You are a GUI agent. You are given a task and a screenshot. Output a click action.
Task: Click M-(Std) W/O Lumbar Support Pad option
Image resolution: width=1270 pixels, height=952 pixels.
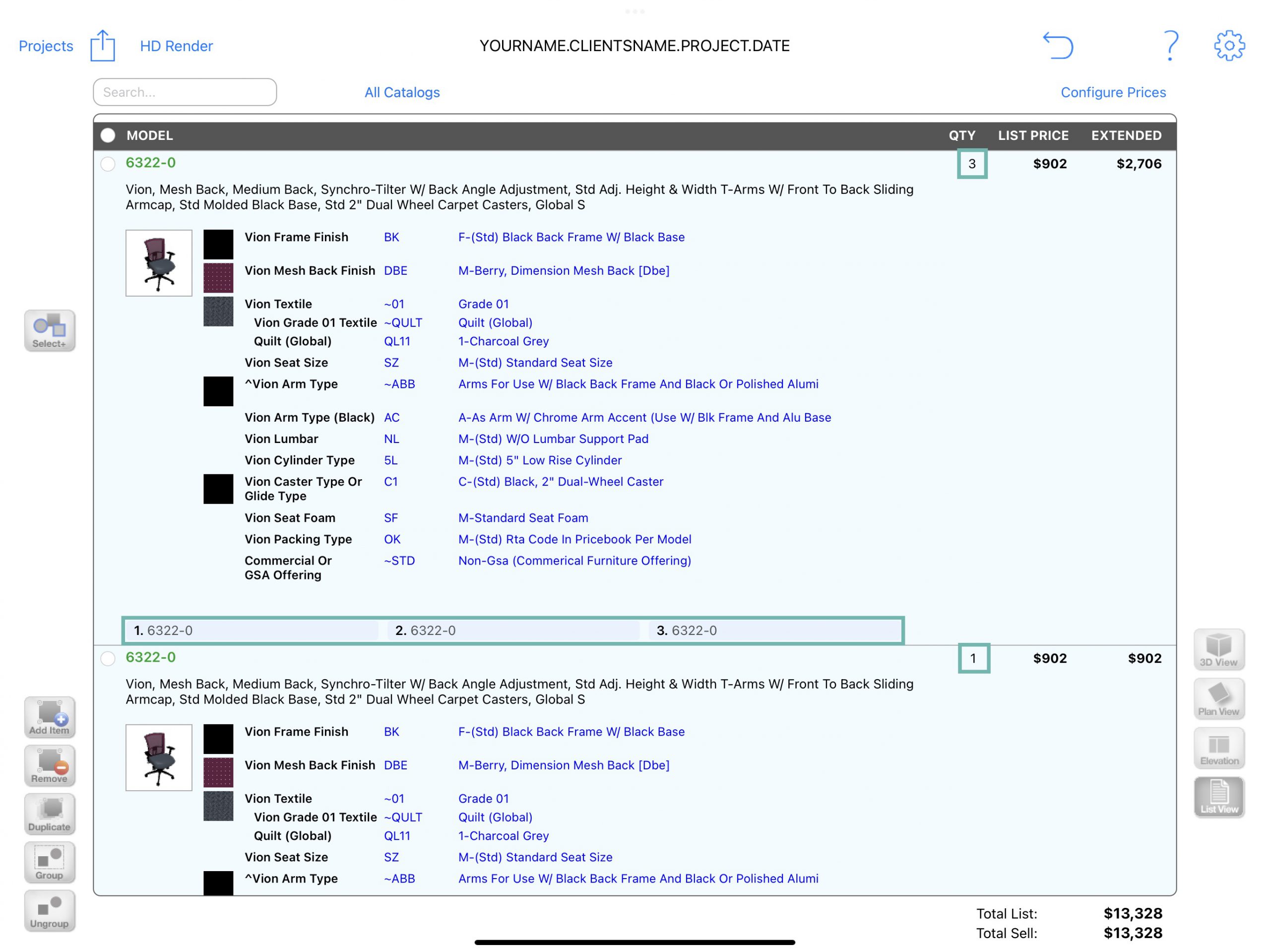(554, 439)
